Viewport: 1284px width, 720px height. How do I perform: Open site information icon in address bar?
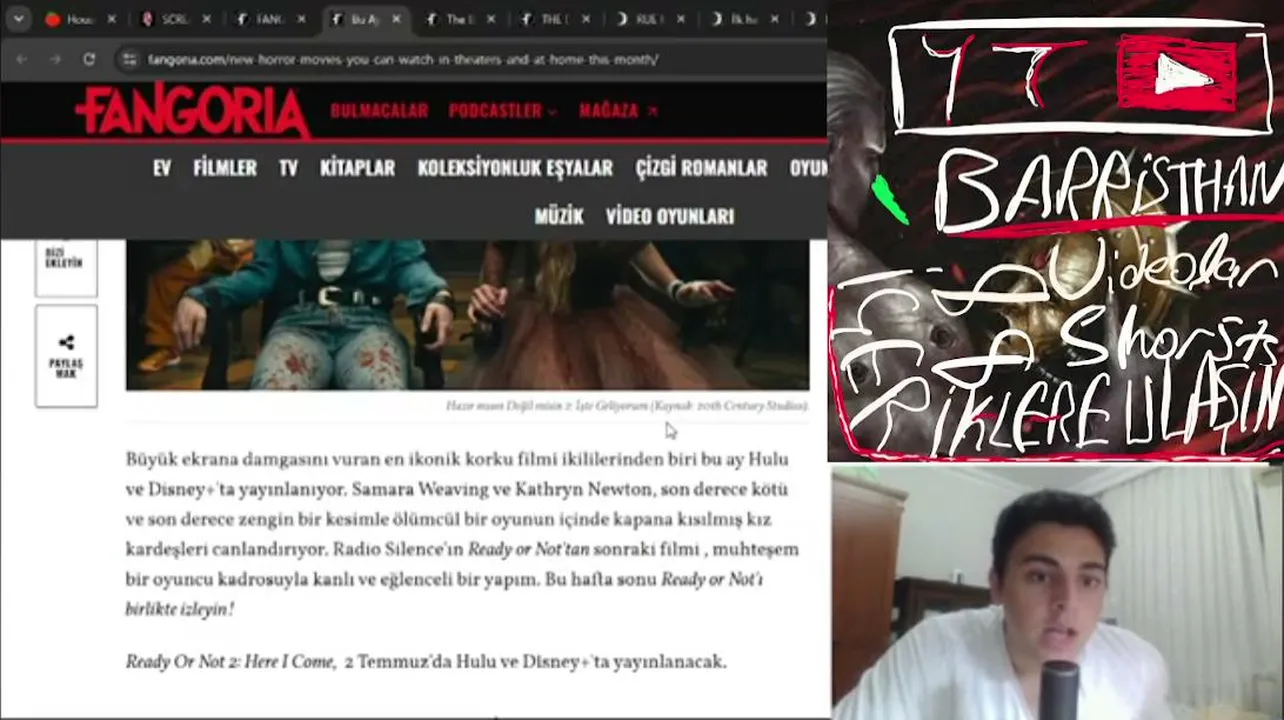[x=129, y=59]
